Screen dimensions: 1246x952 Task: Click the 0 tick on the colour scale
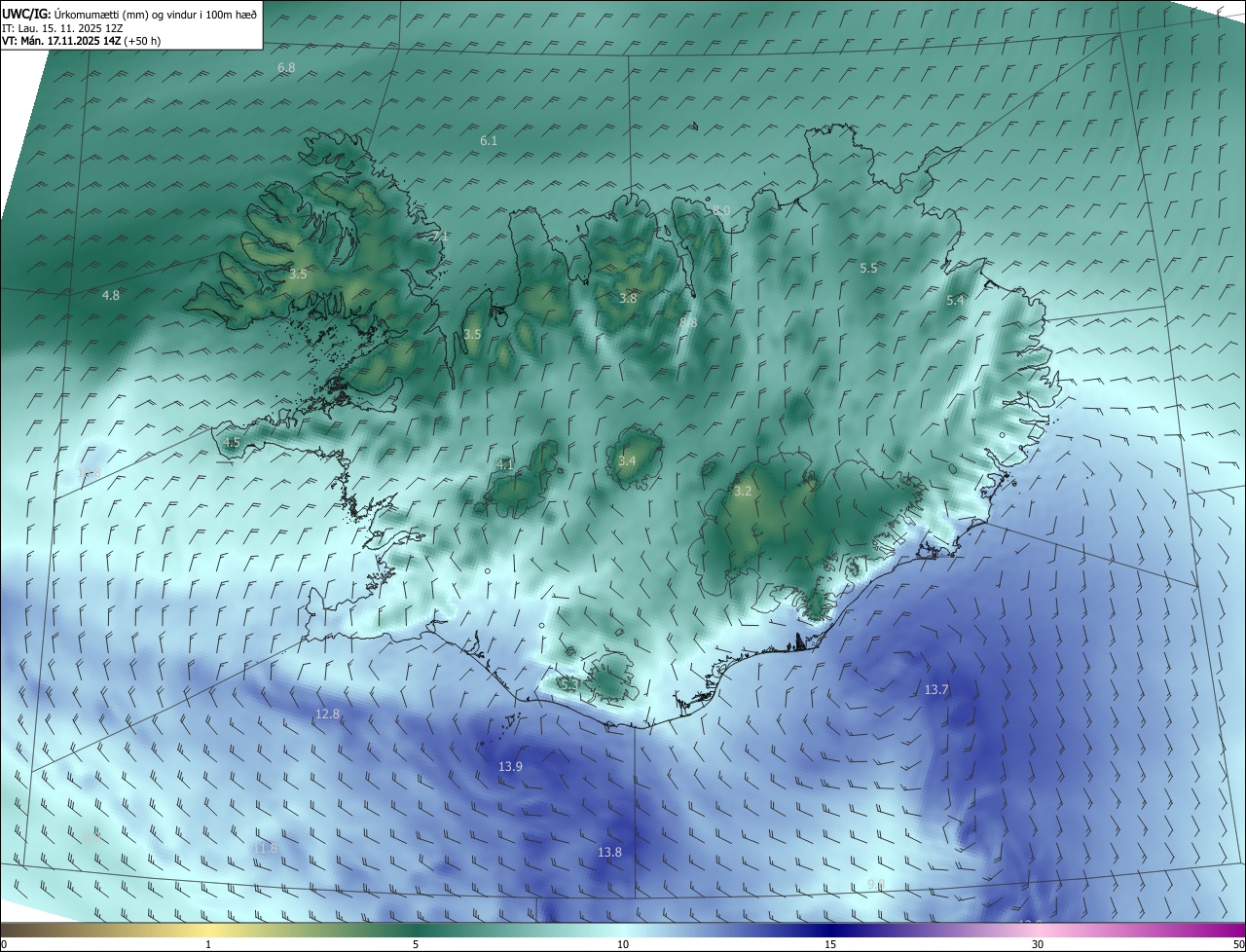pos(4,945)
